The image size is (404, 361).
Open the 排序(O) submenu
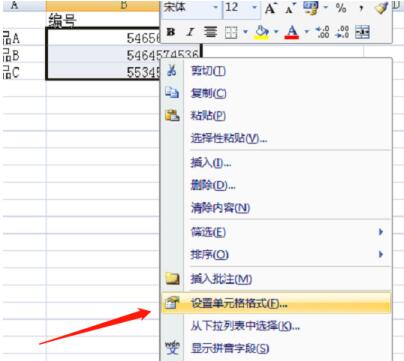[x=276, y=255]
